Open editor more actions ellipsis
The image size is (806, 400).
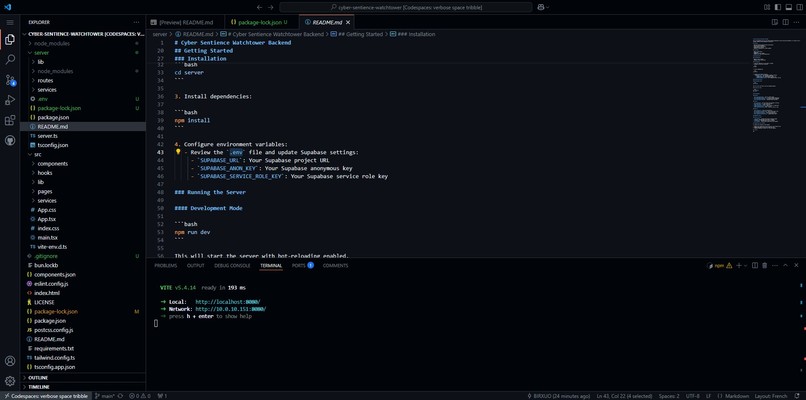796,22
